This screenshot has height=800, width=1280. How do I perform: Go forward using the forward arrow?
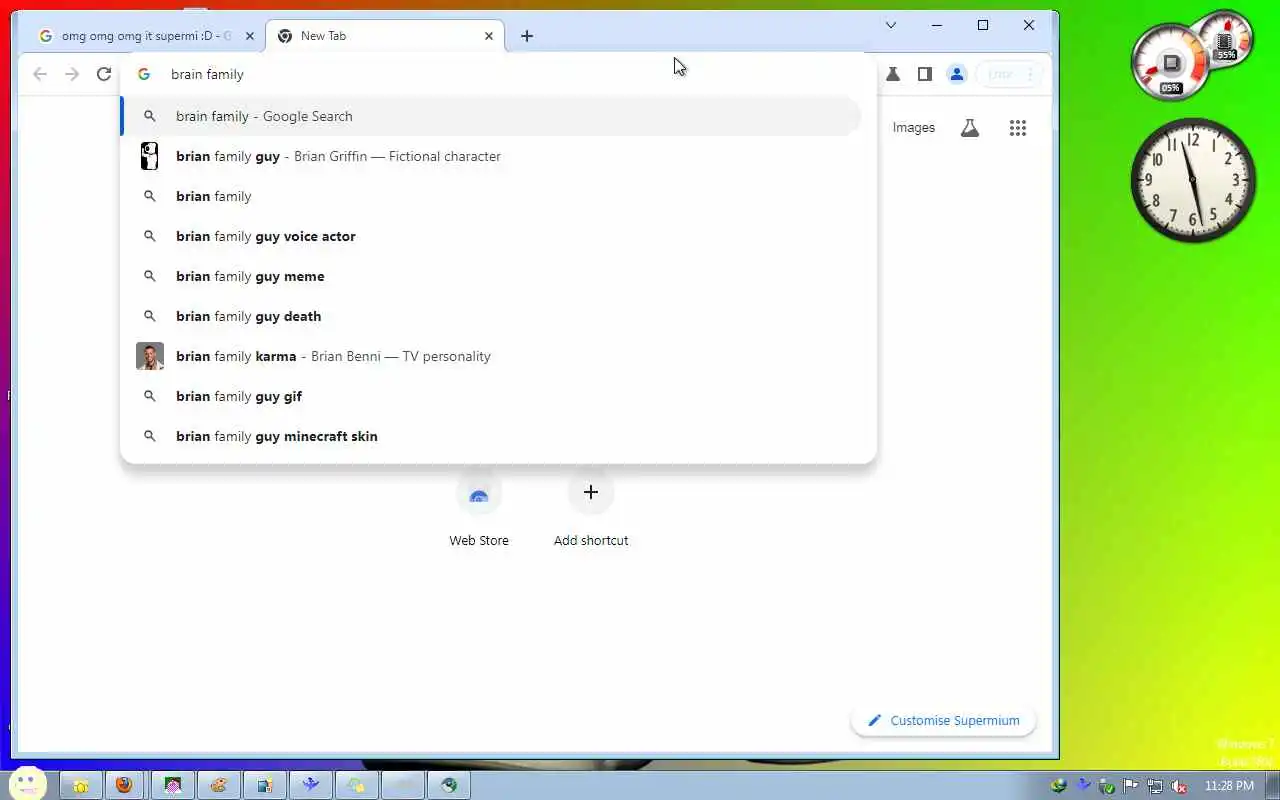72,74
